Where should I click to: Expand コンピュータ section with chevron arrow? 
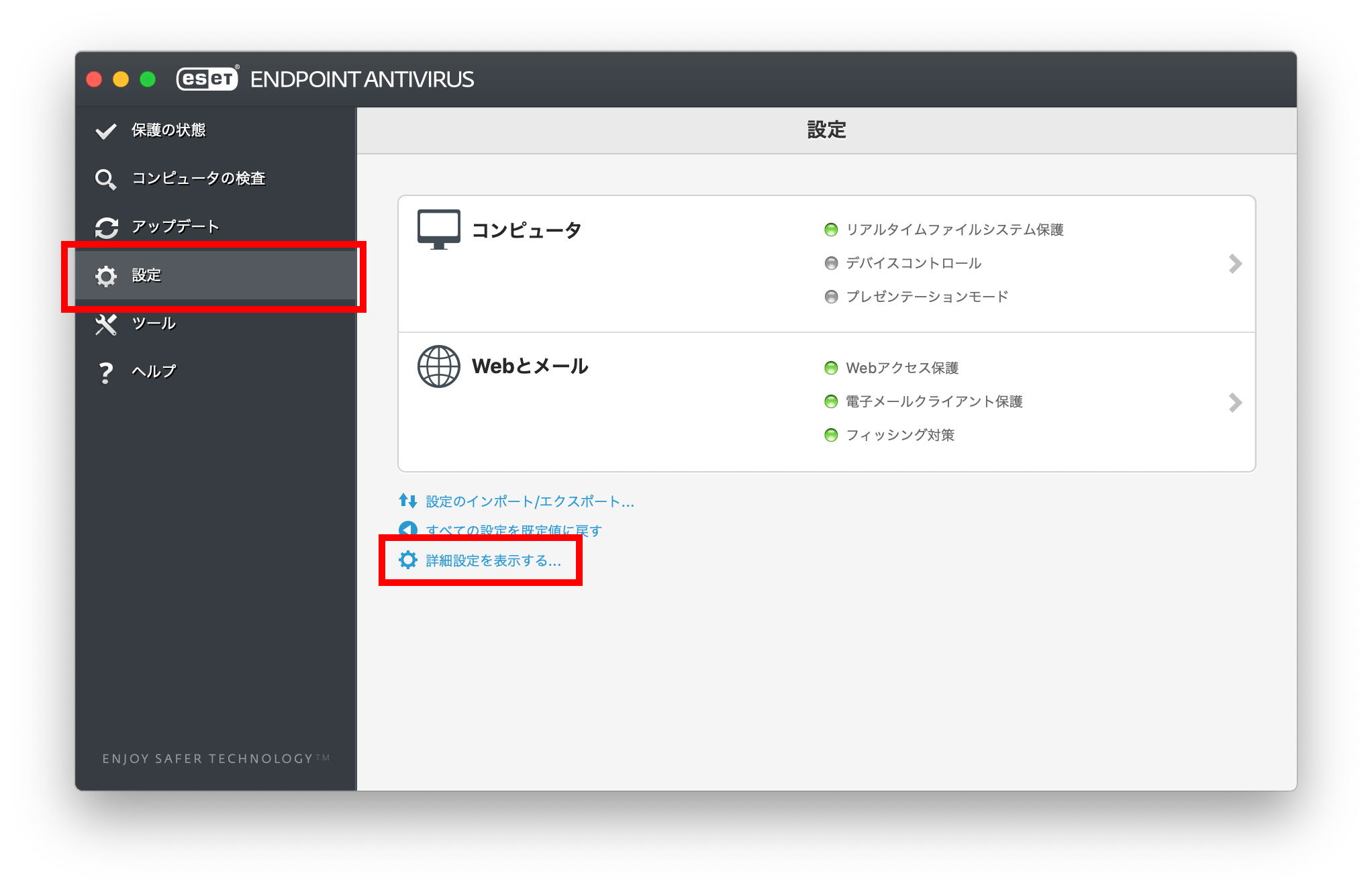point(1235,264)
